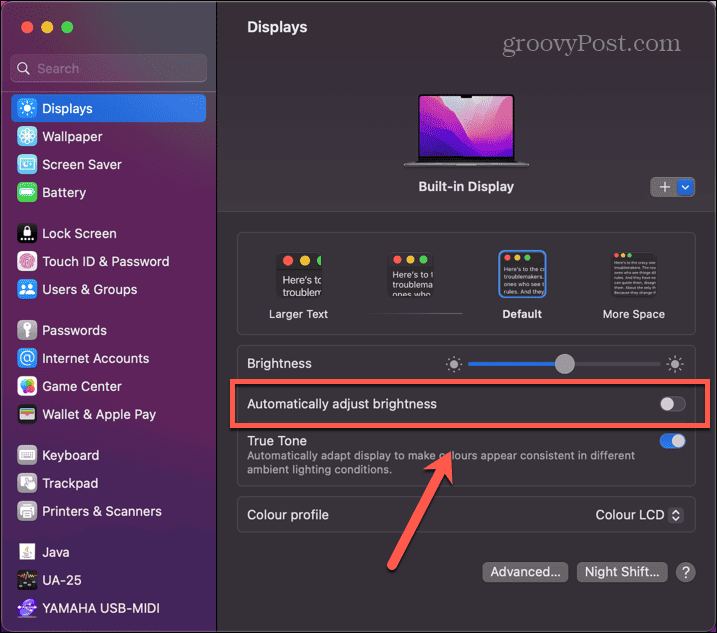The image size is (717, 633).
Task: Open the blue chevron display menu
Action: coord(685,187)
